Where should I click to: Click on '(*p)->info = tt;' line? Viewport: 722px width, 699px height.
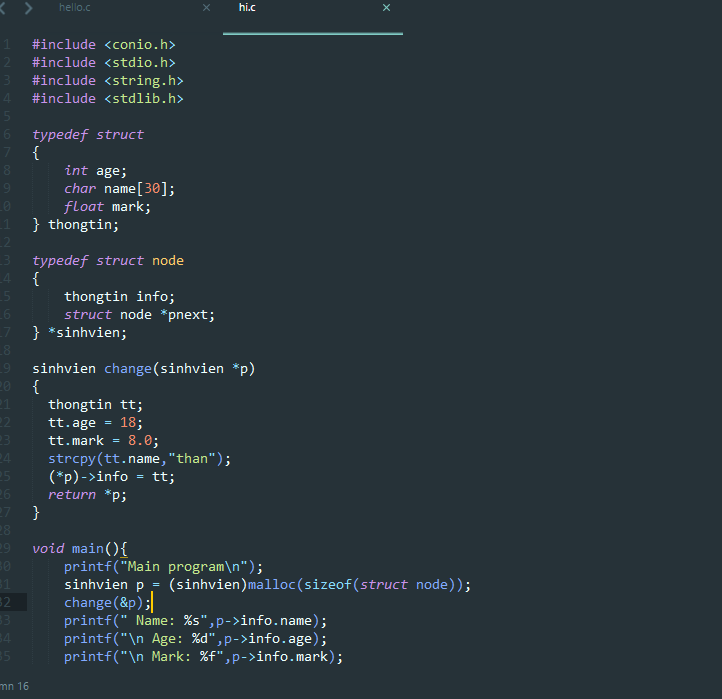[112, 477]
